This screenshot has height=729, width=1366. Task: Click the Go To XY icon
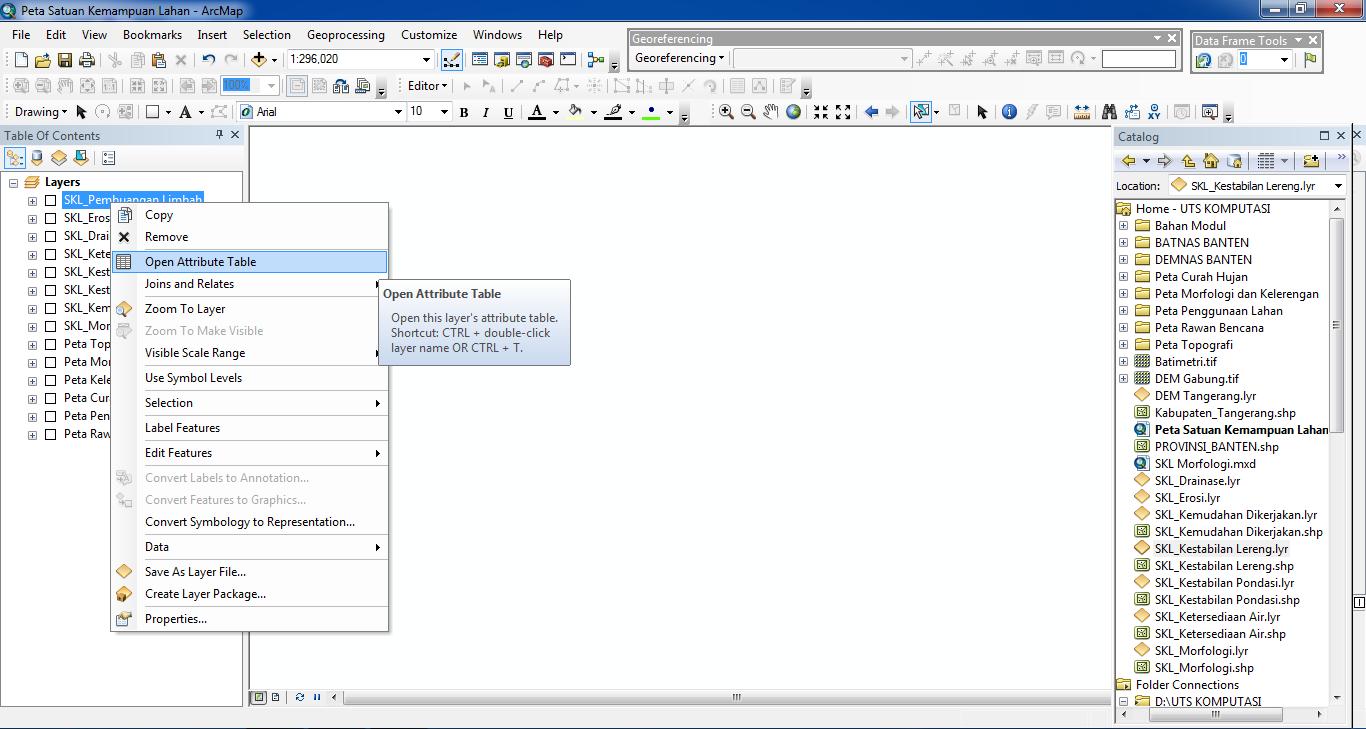(x=1154, y=112)
